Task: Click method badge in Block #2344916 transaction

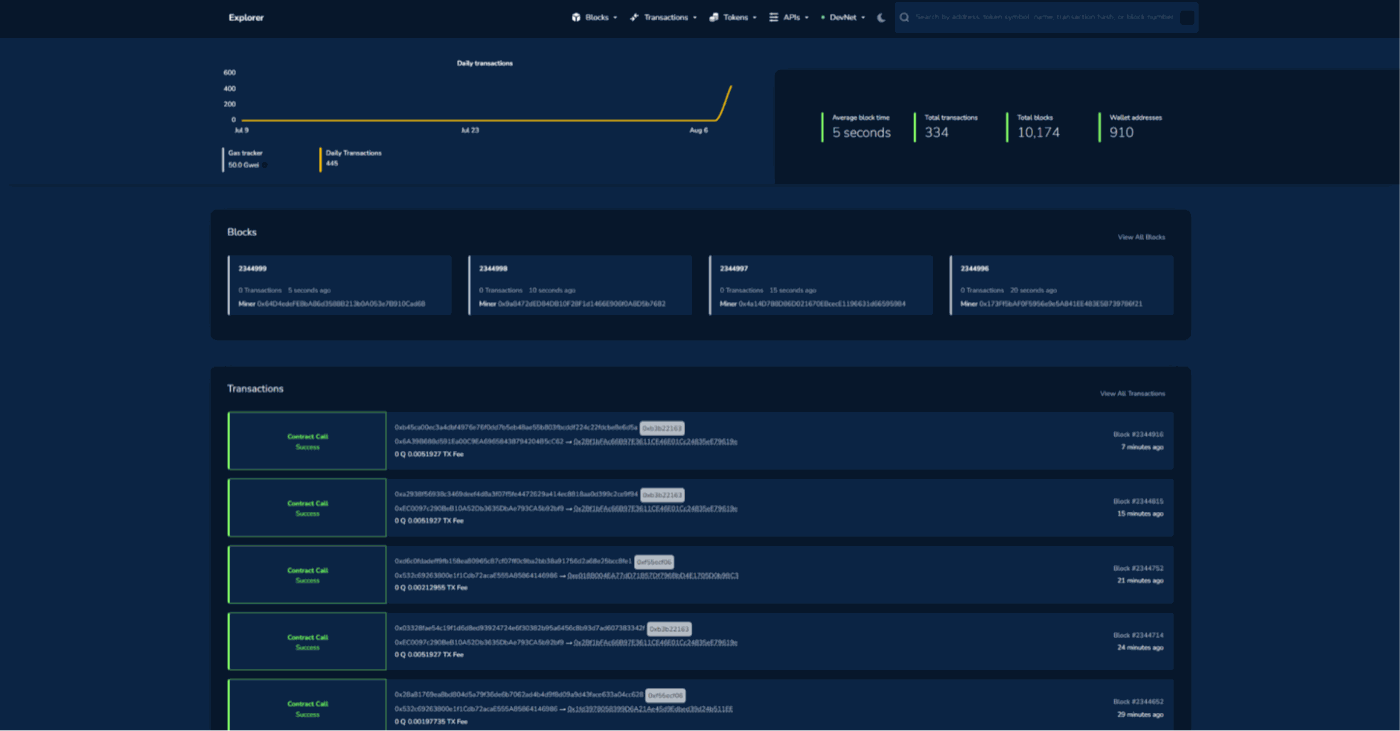Action: [x=662, y=428]
